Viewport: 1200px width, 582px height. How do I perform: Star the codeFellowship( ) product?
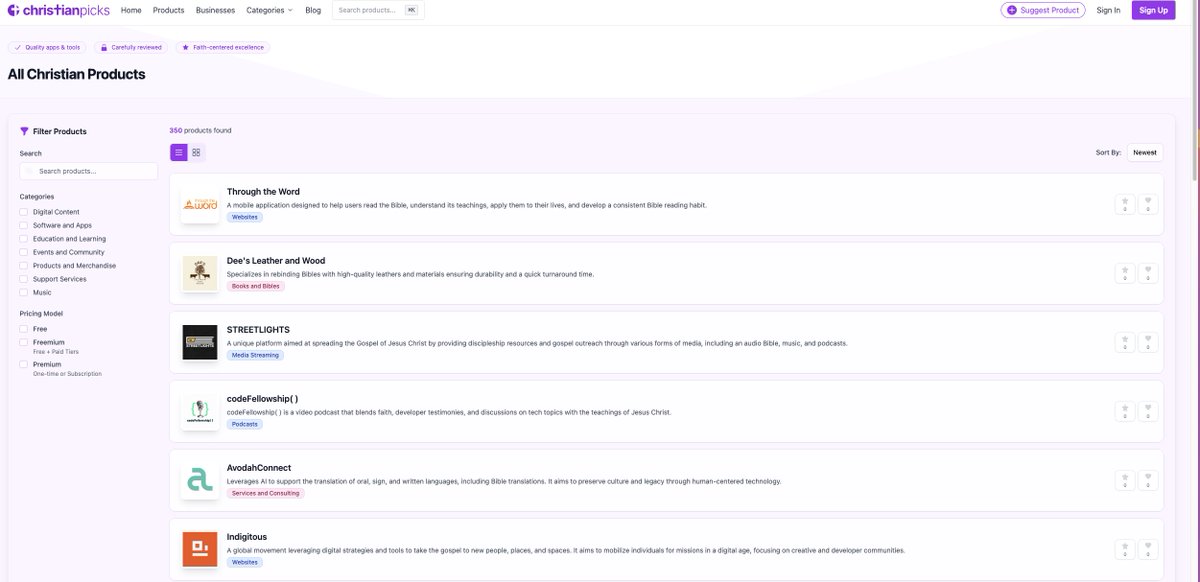point(1125,411)
